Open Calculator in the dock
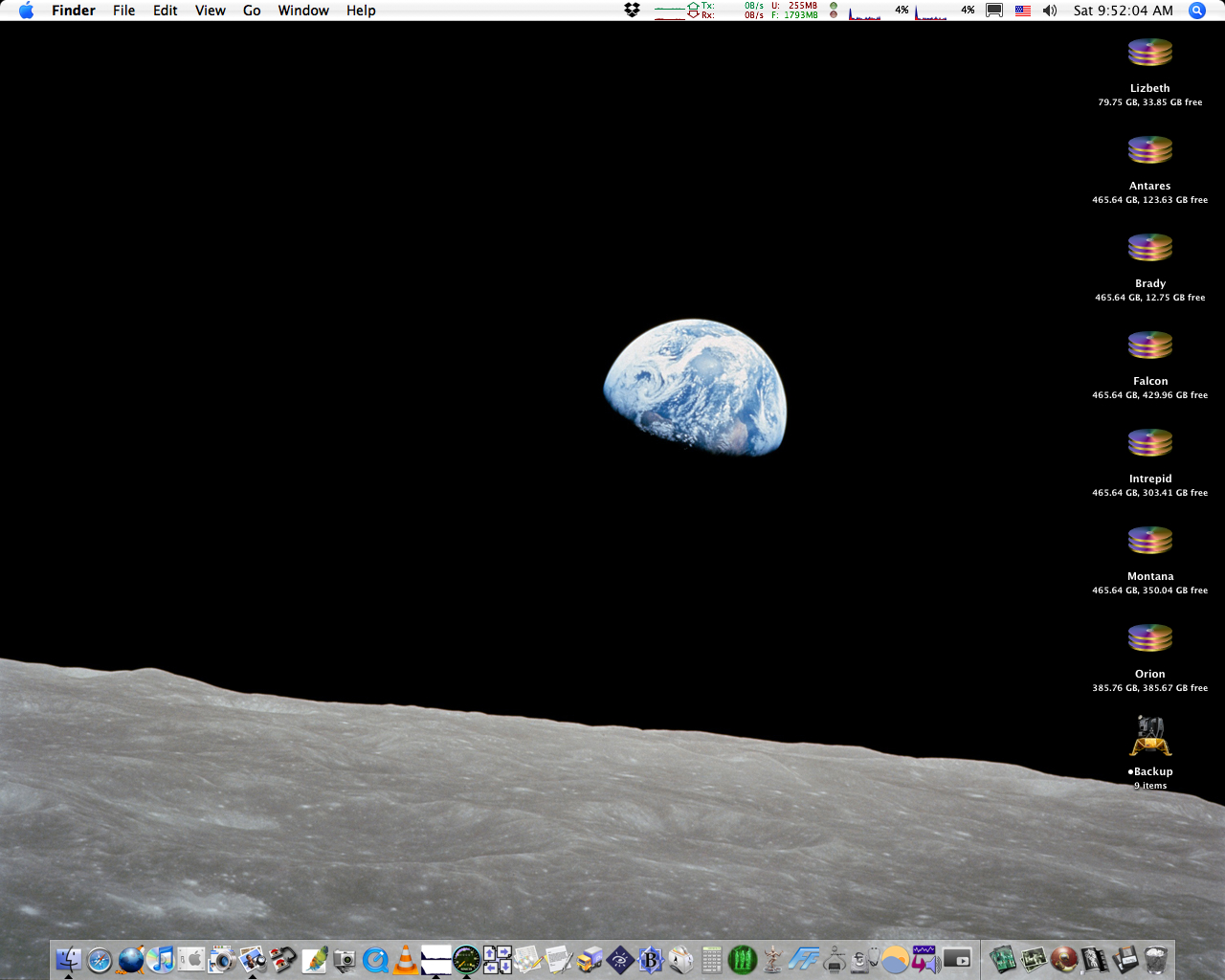Viewport: 1225px width, 980px height. 712,959
